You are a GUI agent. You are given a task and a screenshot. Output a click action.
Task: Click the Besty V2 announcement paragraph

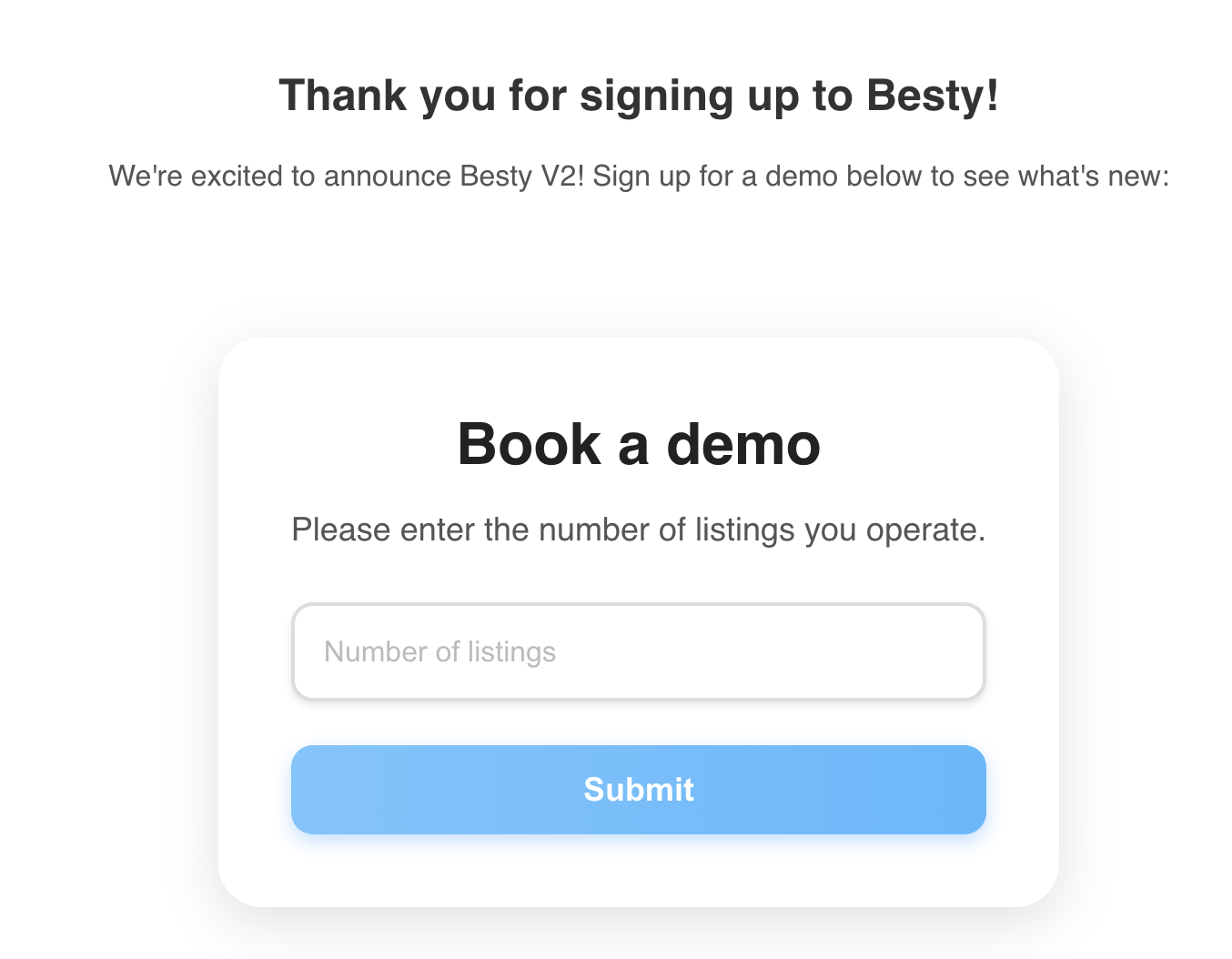click(x=639, y=176)
